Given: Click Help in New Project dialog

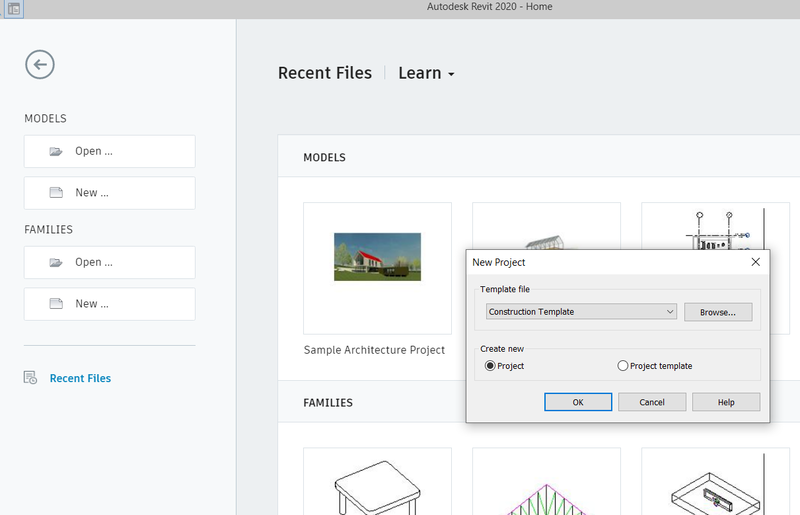Looking at the screenshot, I should [726, 402].
